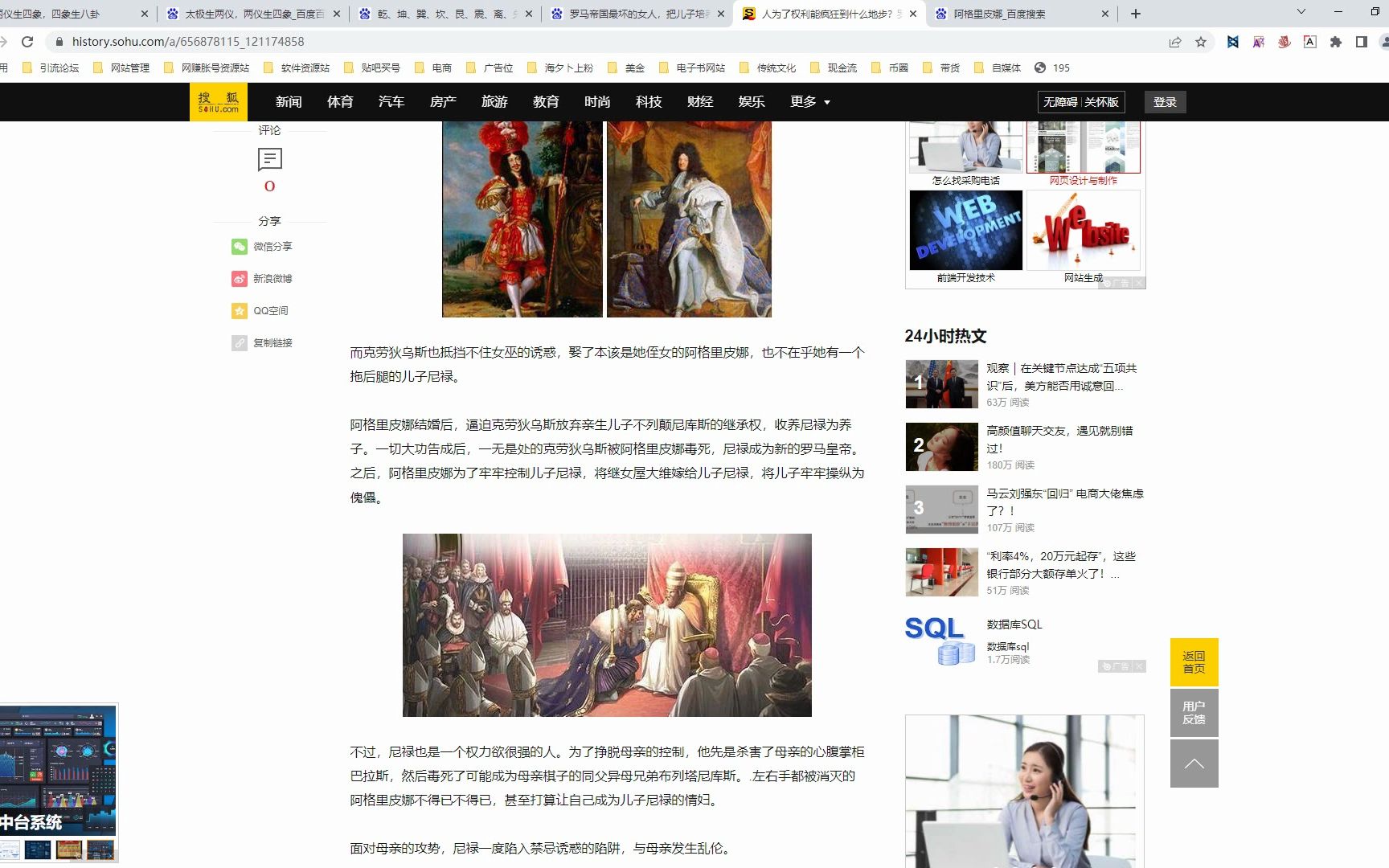Open hot article about 五项共识
1389x868 pixels.
1061,377
